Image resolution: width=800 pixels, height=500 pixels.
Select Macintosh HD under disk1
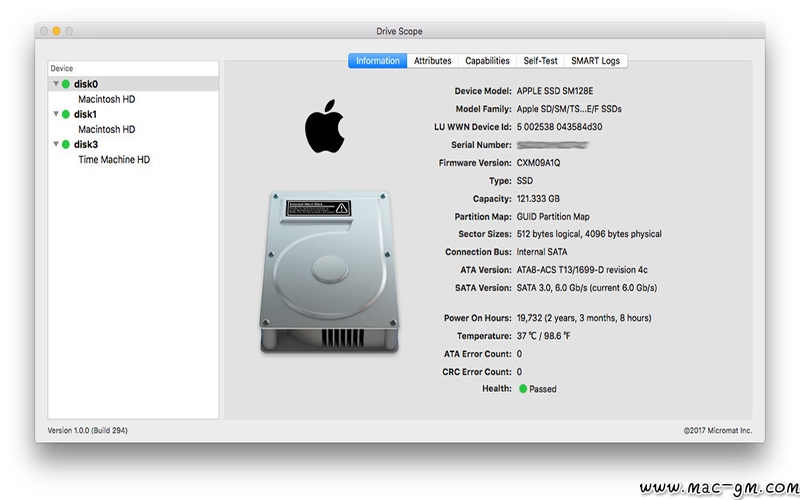[107, 129]
